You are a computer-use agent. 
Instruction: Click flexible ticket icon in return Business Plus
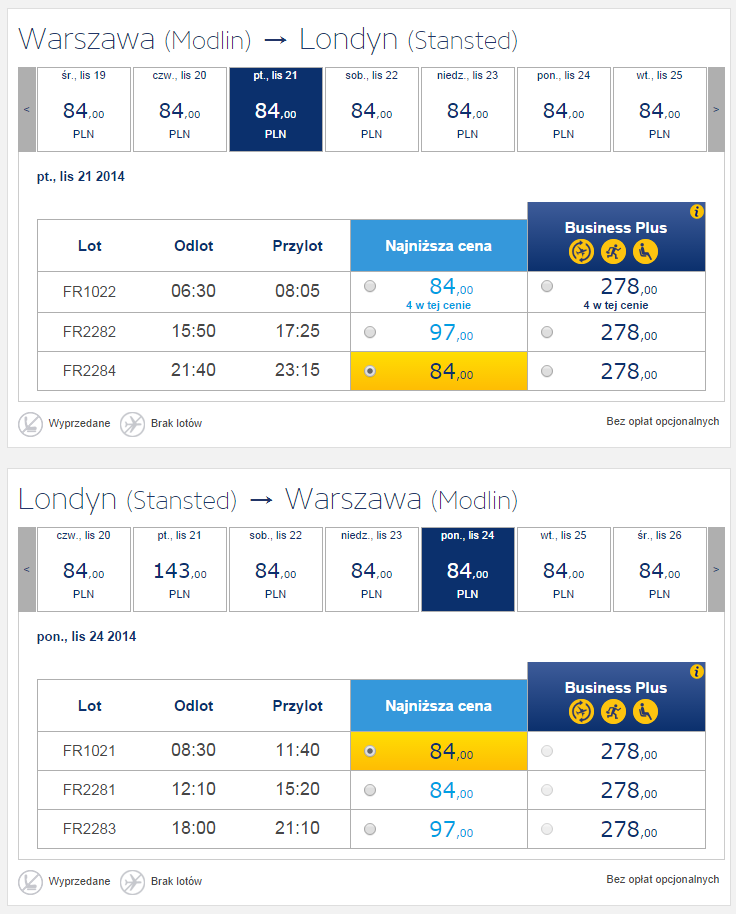tap(581, 712)
